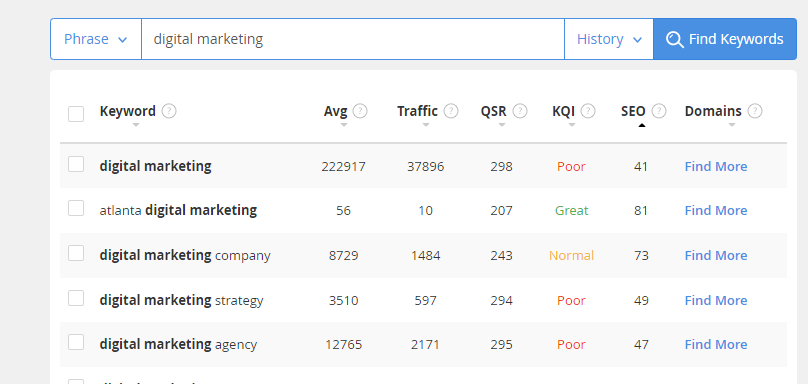The image size is (808, 384).
Task: Select the digital marketing agency checkbox
Action: 76,342
